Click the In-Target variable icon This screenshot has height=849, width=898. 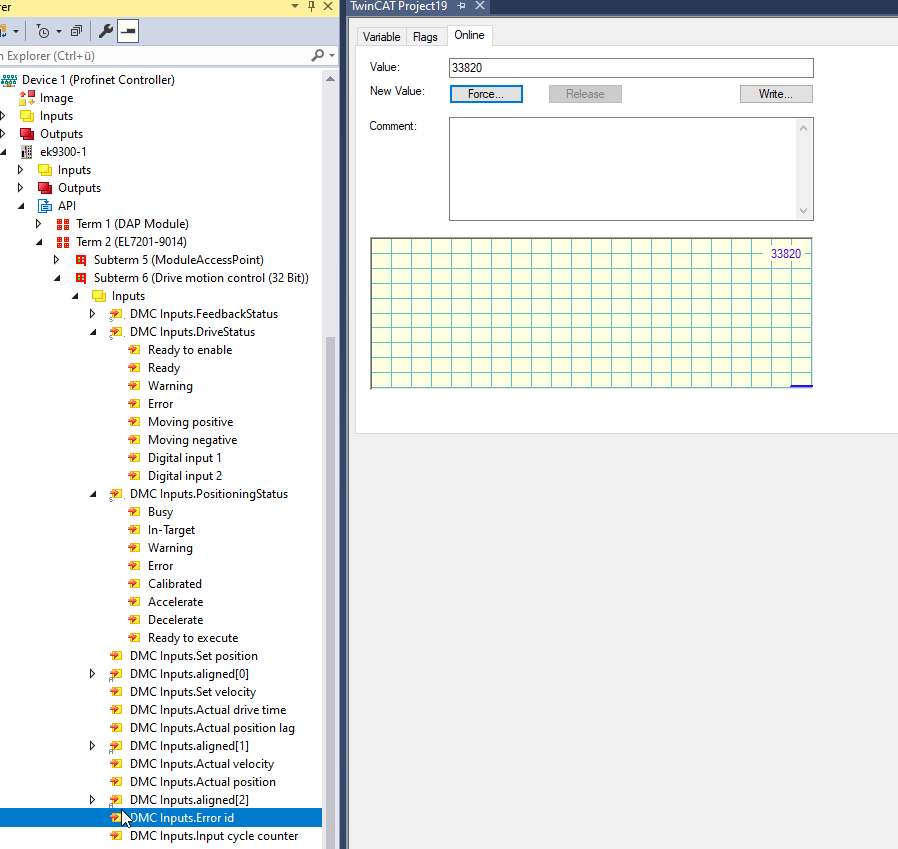pyautogui.click(x=135, y=530)
